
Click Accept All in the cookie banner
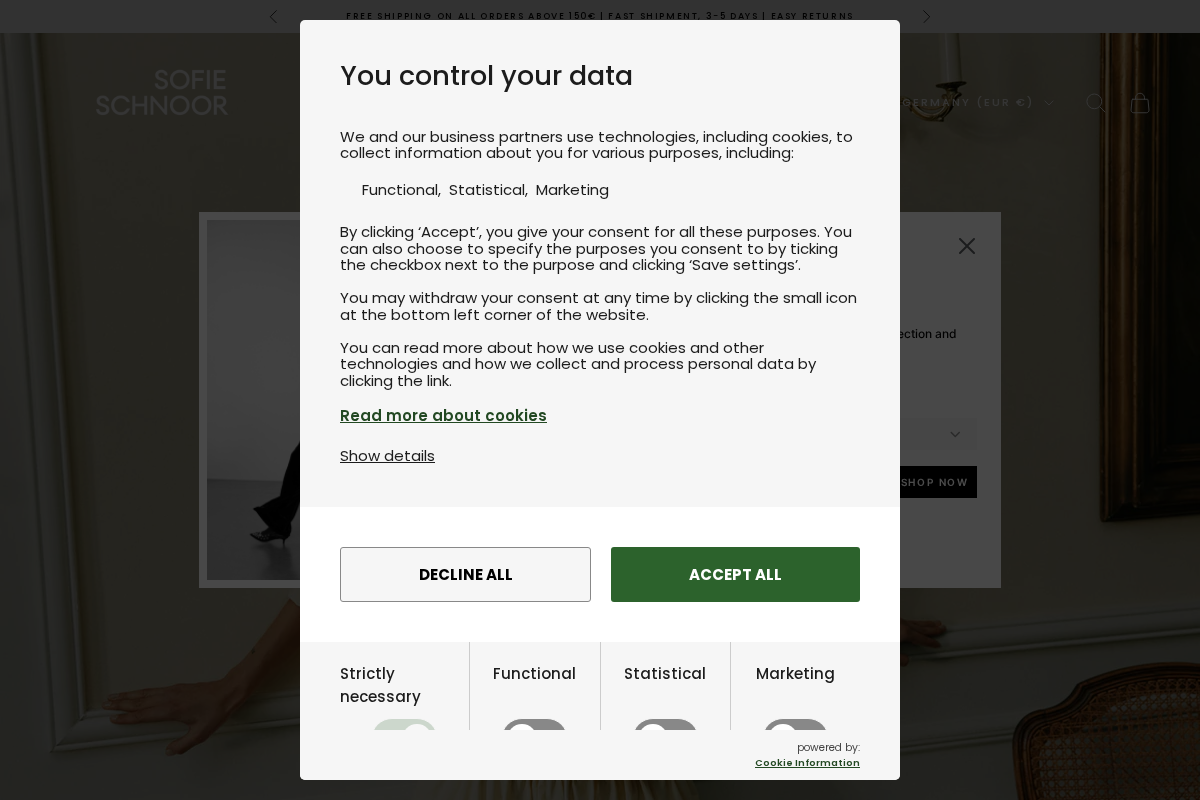coord(735,575)
